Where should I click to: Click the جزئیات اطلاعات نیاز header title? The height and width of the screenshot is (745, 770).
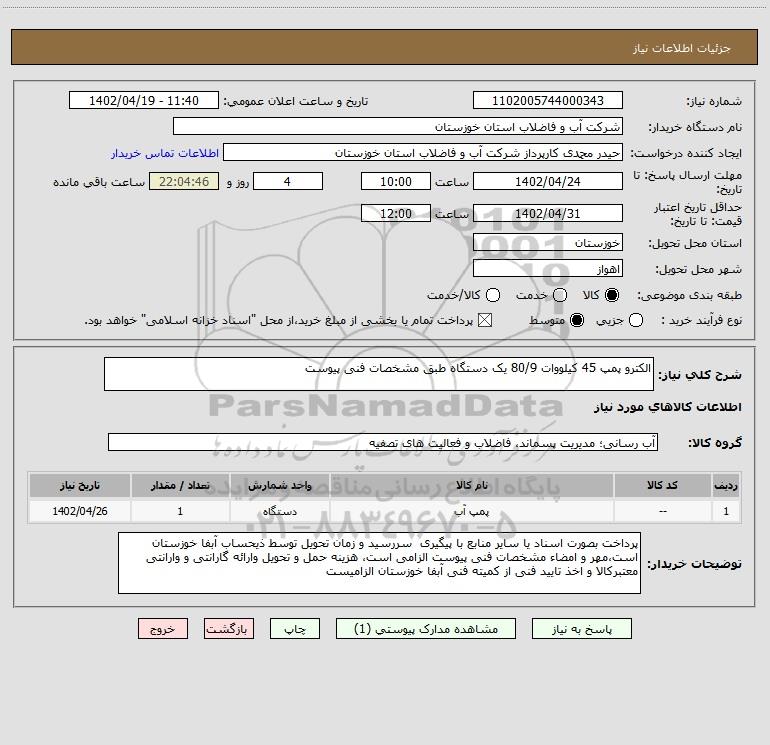tap(681, 48)
